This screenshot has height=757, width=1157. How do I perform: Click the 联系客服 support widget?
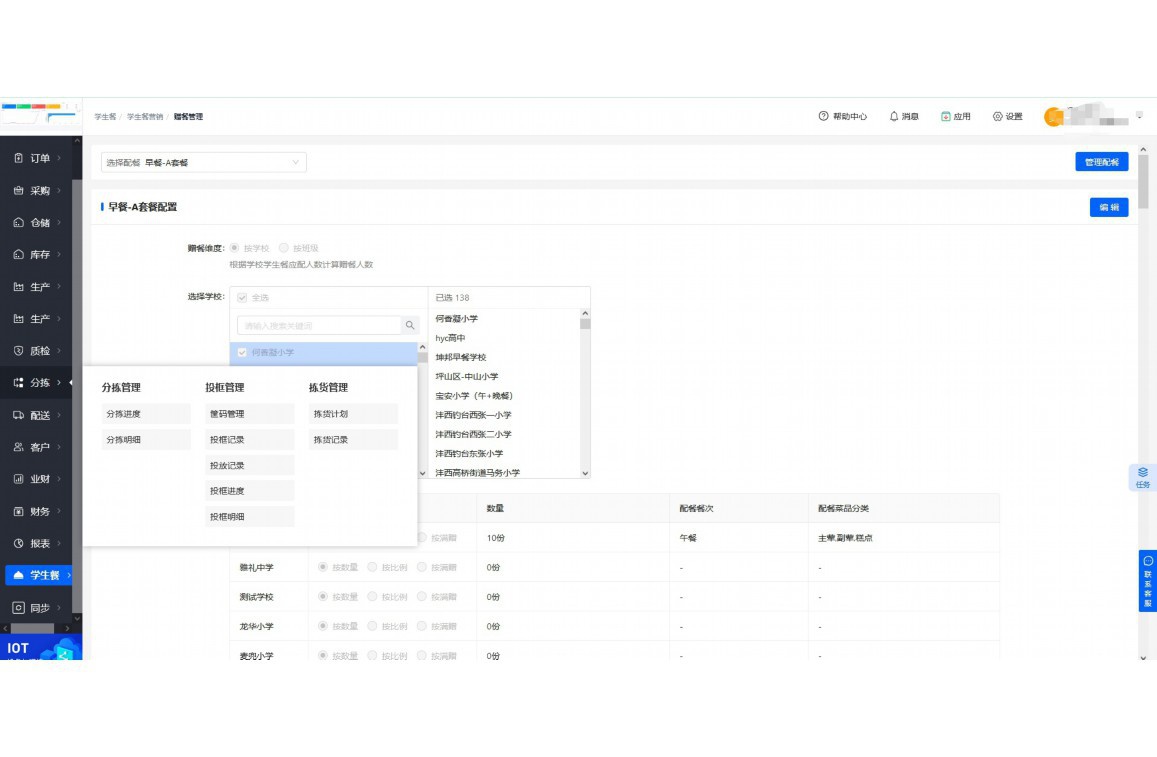[1147, 581]
